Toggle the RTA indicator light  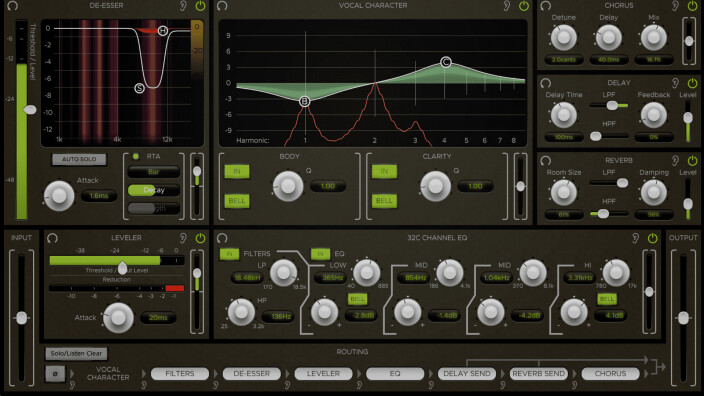(136, 156)
